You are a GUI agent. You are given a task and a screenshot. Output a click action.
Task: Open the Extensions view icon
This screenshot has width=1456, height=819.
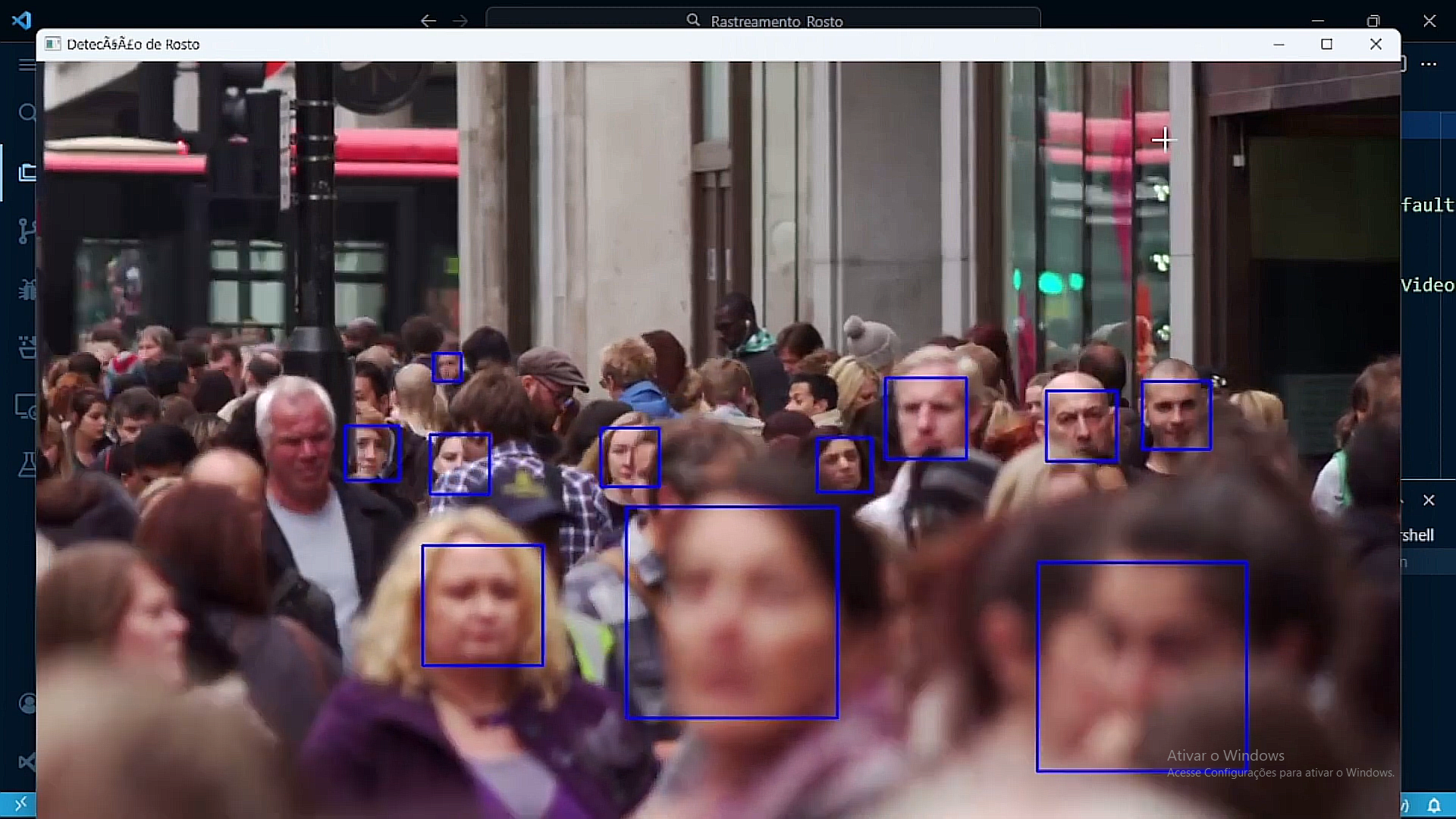(x=27, y=347)
